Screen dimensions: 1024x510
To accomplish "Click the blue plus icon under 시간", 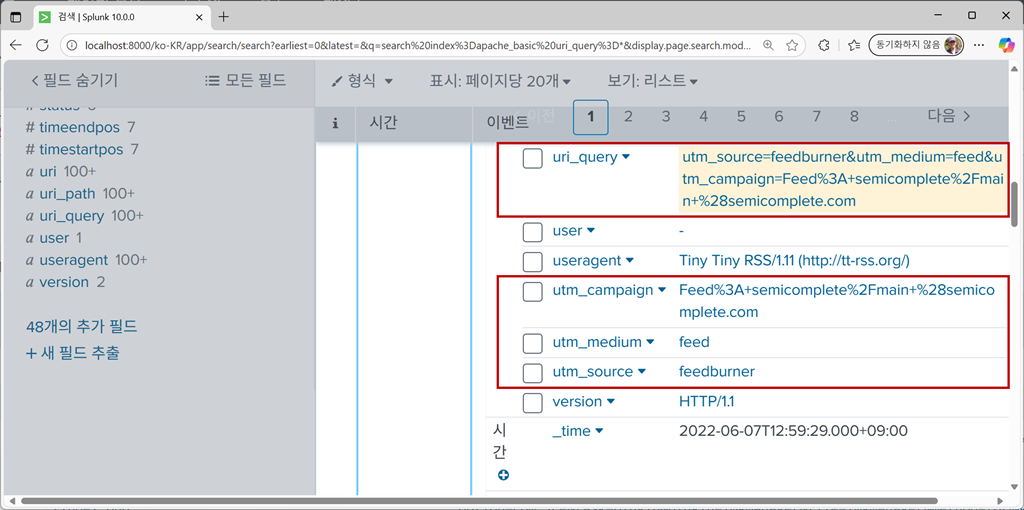I will tap(503, 475).
